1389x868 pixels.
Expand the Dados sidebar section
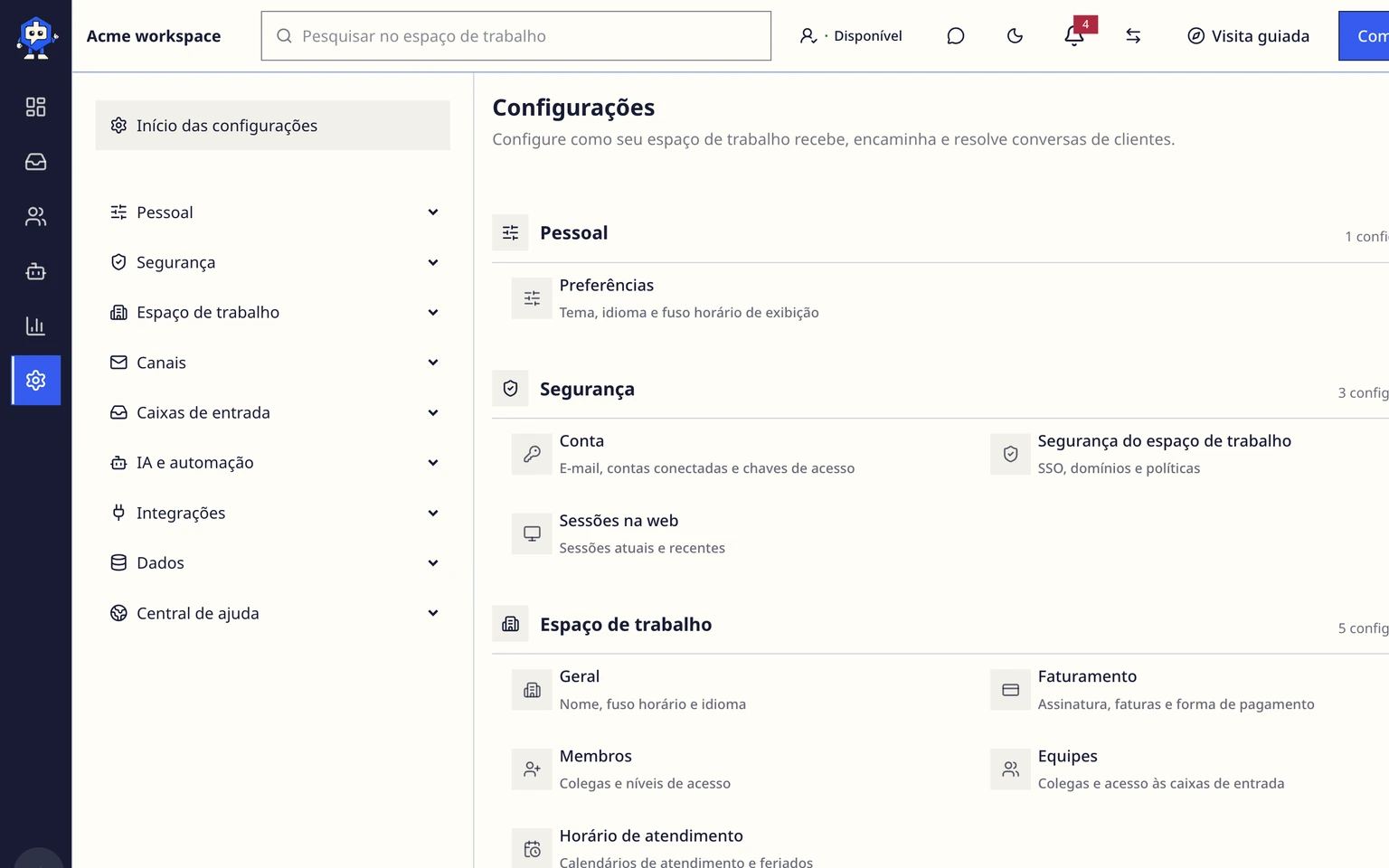(272, 563)
